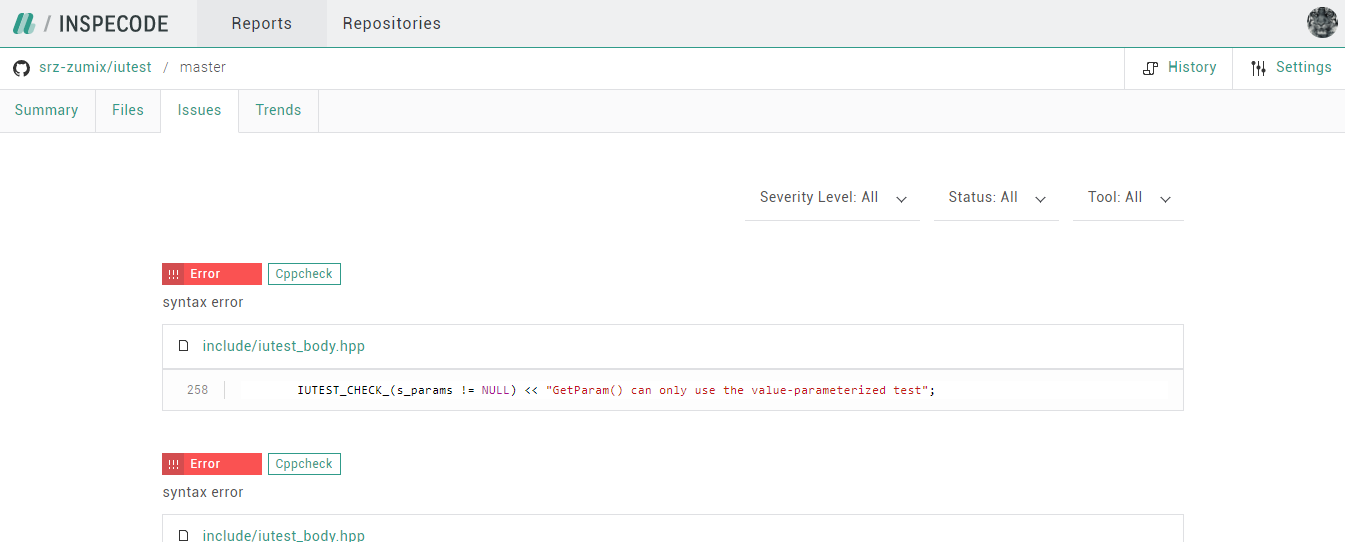Viewport: 1345px width, 542px height.
Task: Switch to the Summary tab
Action: pos(46,111)
